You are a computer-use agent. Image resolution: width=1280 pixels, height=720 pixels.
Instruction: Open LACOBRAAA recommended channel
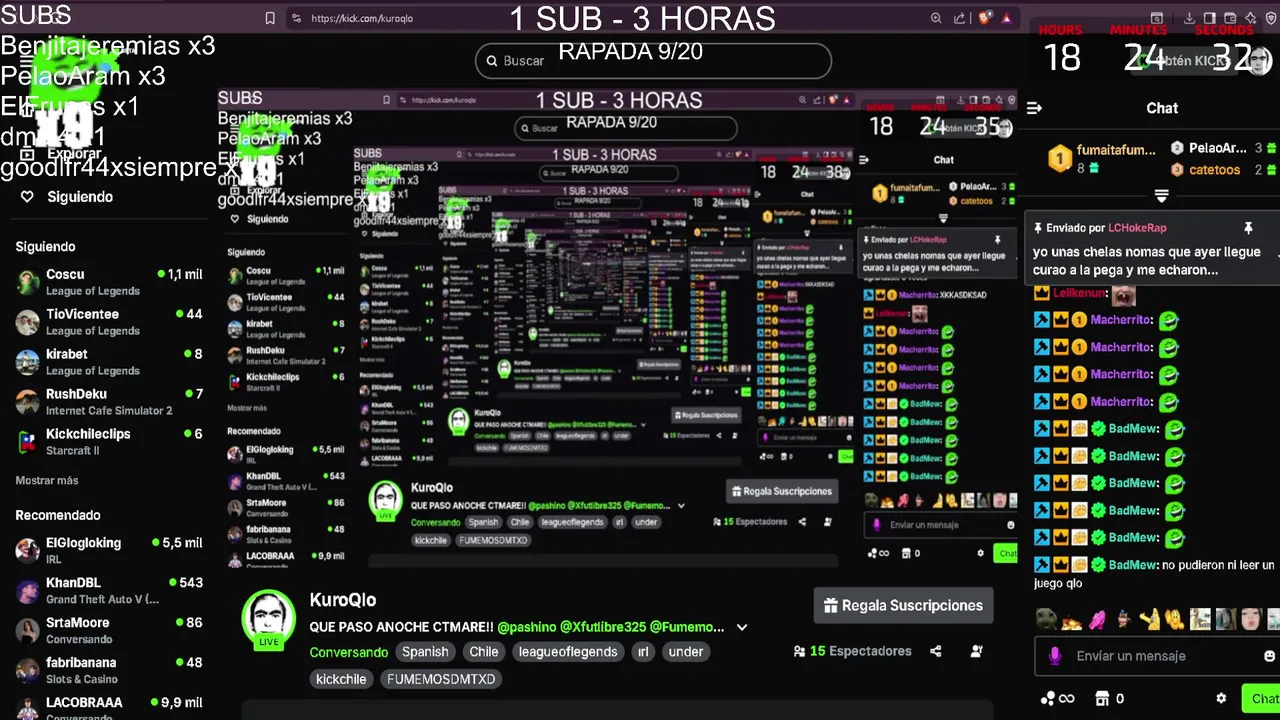point(108,707)
